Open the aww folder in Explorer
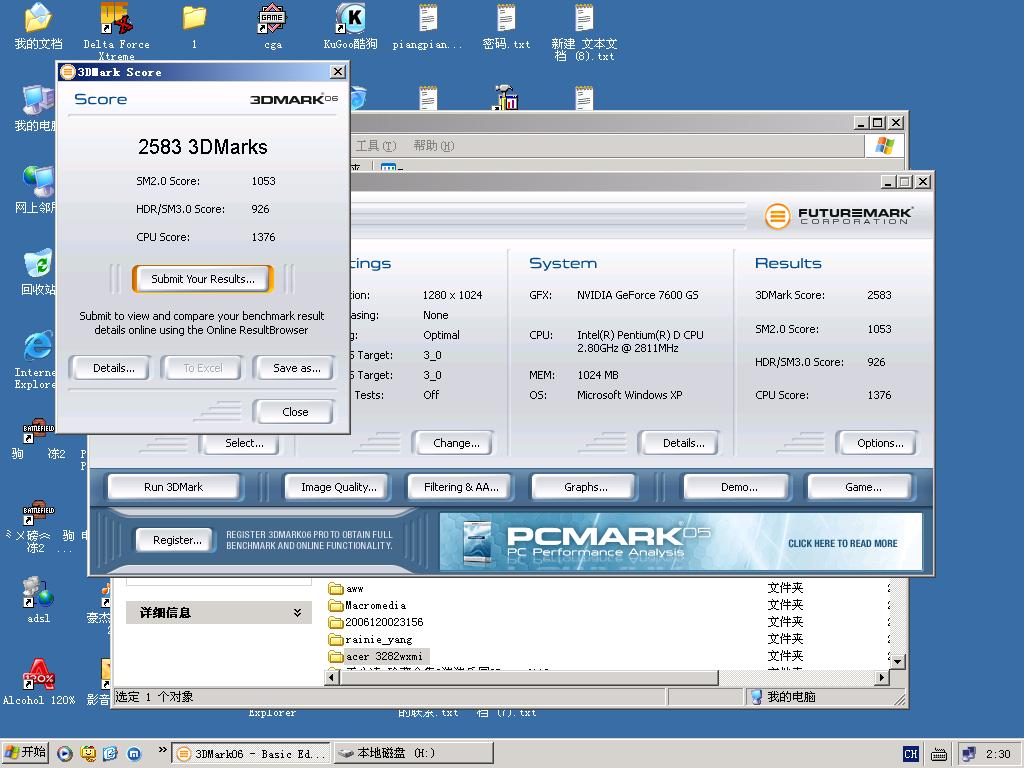Viewport: 1024px width, 768px height. pyautogui.click(x=346, y=588)
